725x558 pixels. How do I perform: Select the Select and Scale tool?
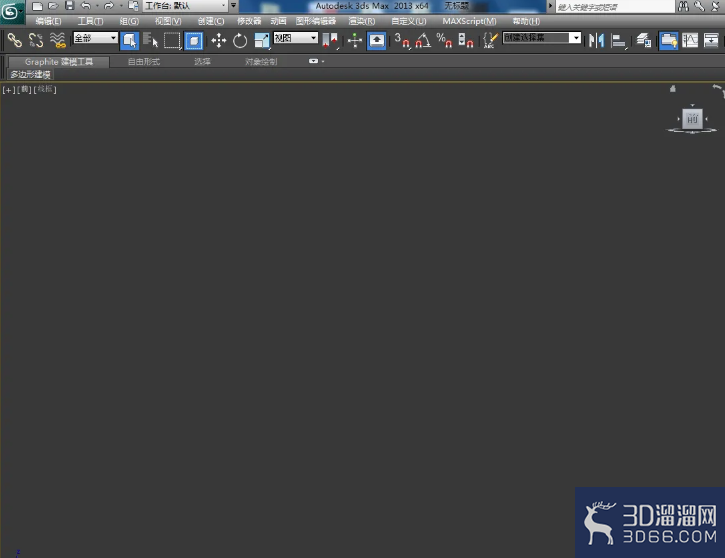pyautogui.click(x=262, y=41)
